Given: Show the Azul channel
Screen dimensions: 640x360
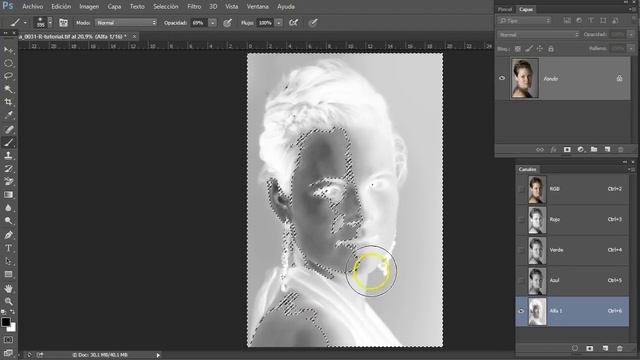Looking at the screenshot, I should point(521,280).
